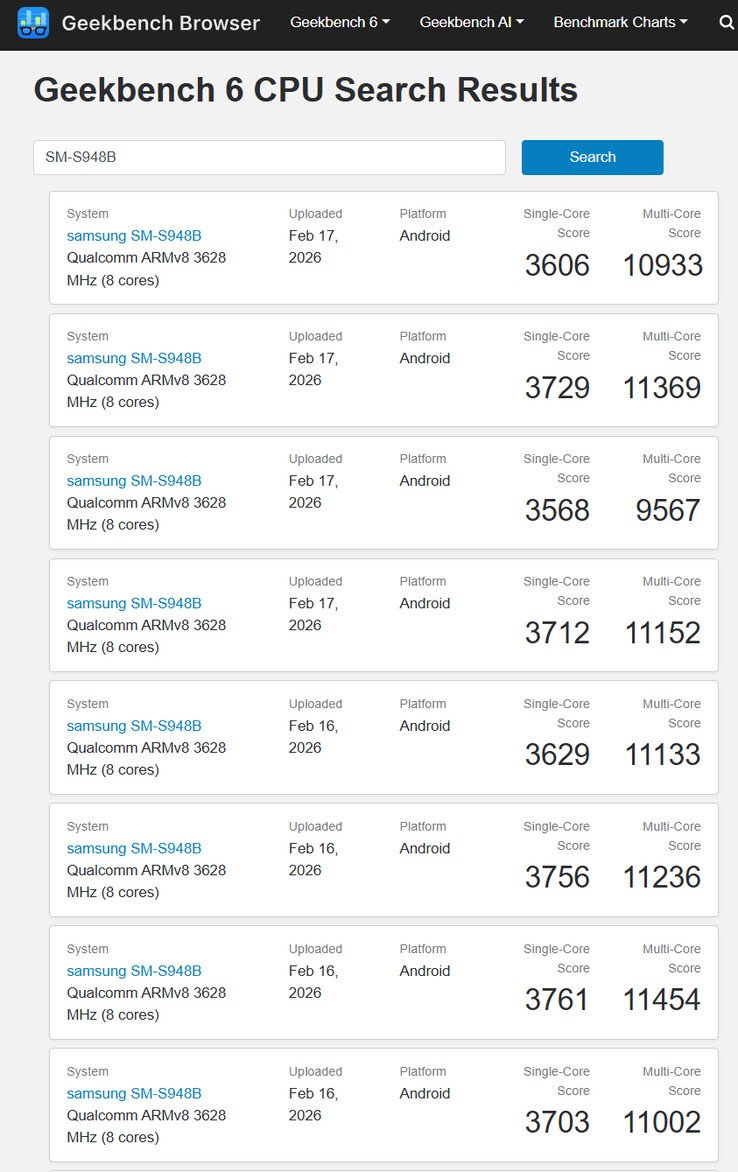Click the Feb 16, 2026 upload date in fifth result

(311, 736)
